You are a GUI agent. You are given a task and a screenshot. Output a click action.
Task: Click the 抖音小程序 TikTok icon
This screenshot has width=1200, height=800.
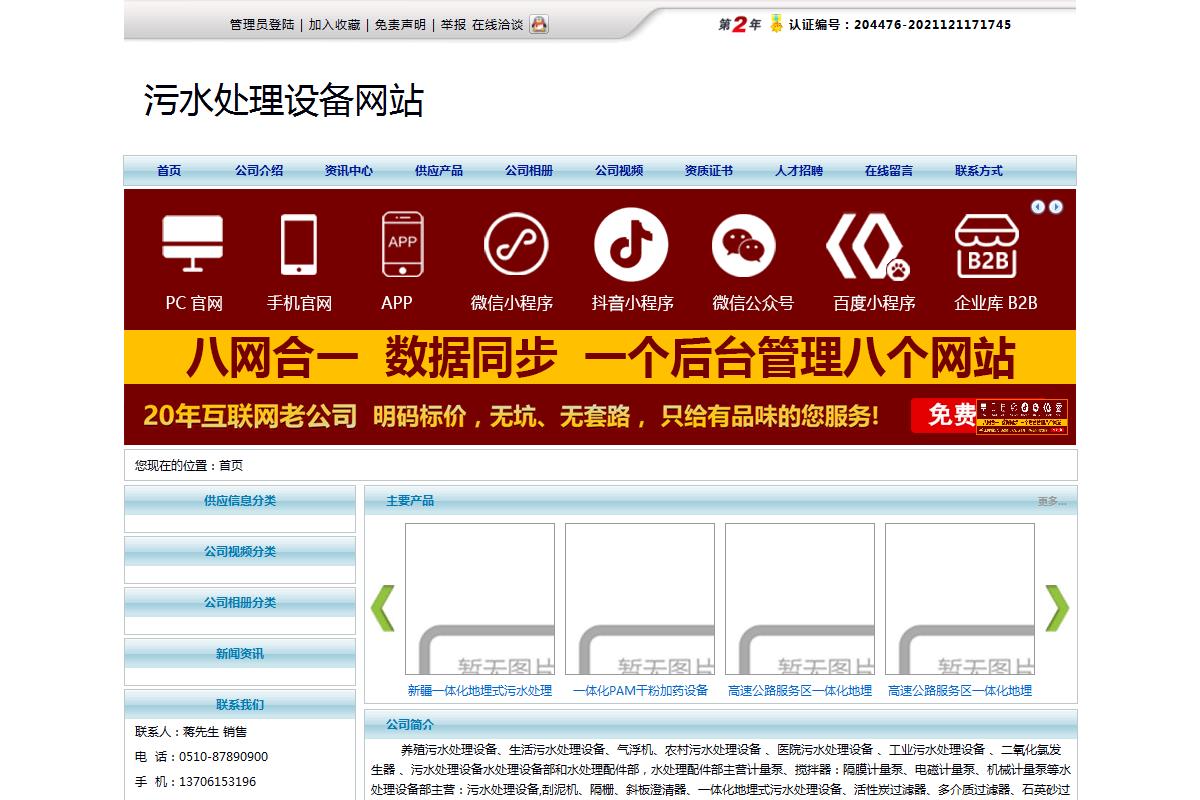tap(631, 244)
